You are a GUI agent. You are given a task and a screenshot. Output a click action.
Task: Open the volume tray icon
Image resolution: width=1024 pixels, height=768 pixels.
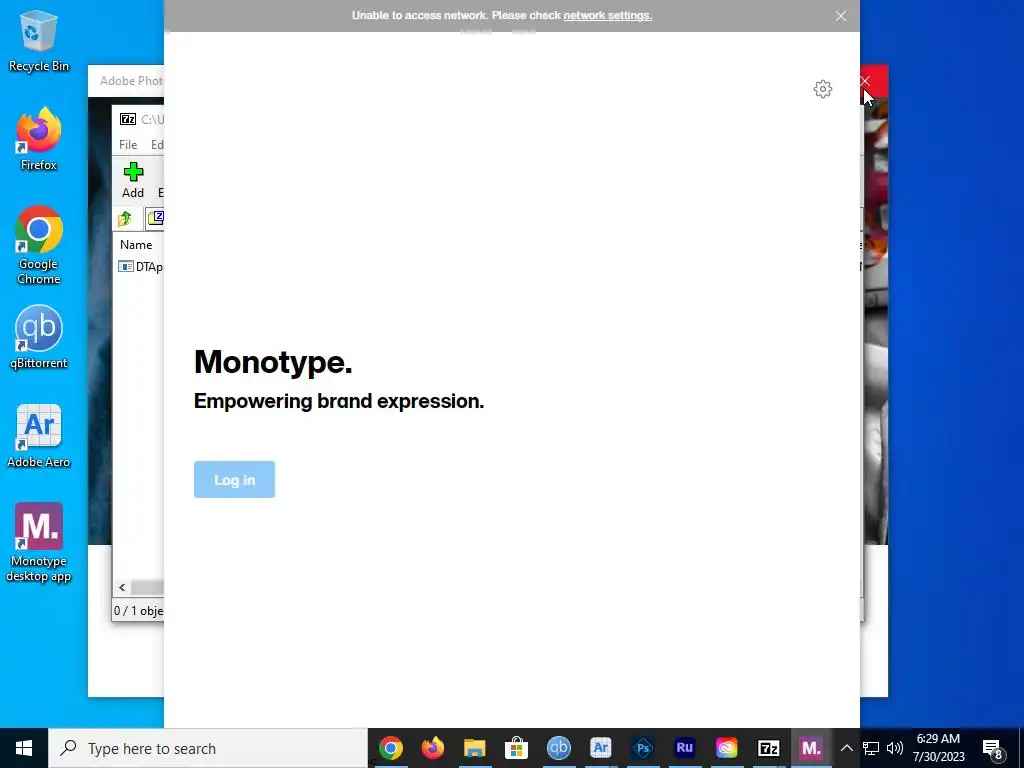click(x=895, y=748)
